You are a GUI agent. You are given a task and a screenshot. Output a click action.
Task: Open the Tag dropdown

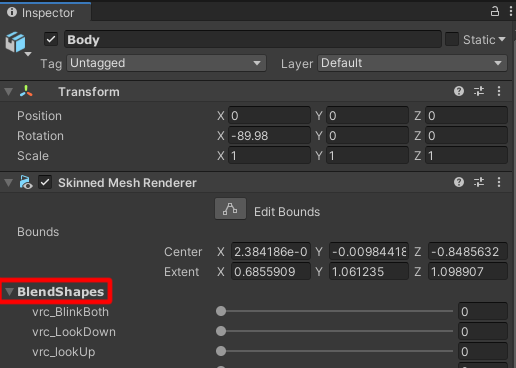[166, 63]
